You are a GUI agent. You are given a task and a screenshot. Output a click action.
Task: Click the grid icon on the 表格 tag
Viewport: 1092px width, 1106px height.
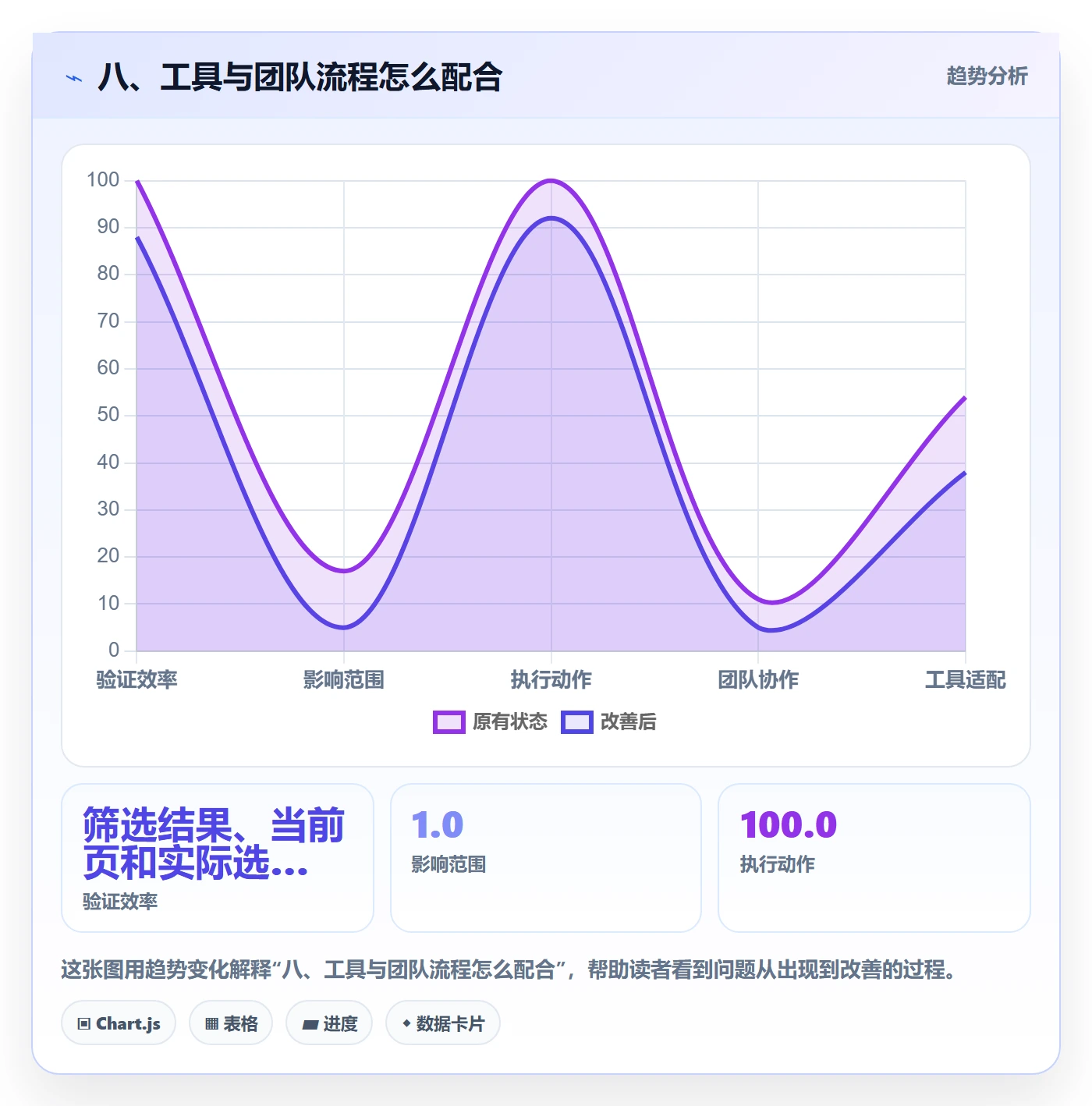coord(211,1024)
